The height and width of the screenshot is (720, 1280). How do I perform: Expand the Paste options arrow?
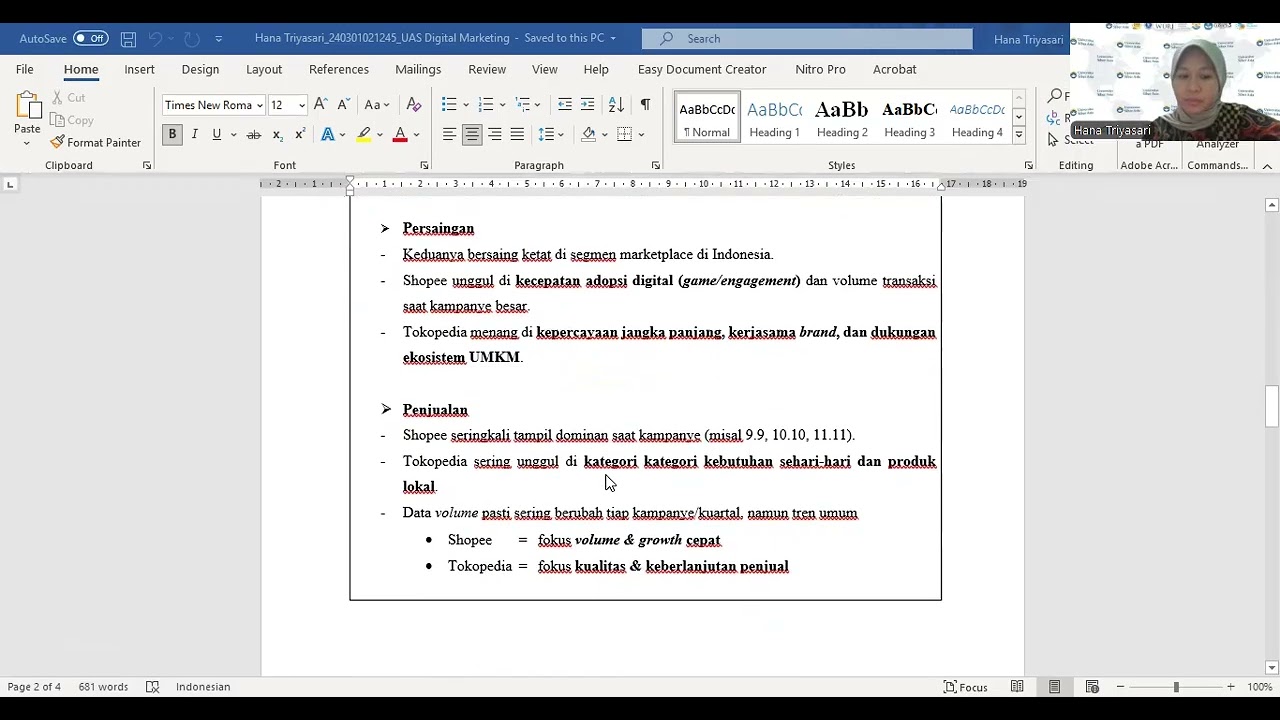point(27,144)
